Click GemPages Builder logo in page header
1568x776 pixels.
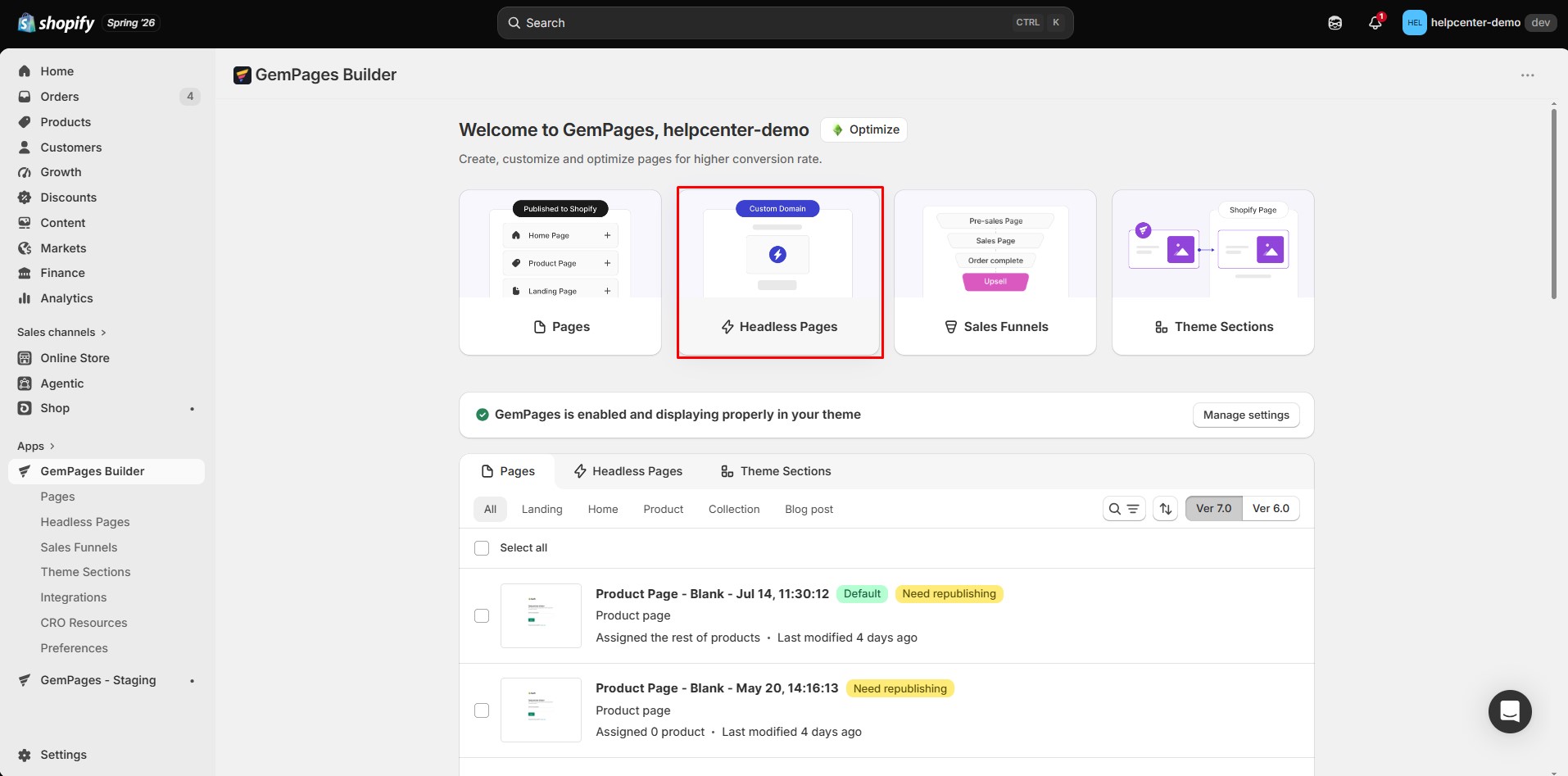pyautogui.click(x=242, y=75)
